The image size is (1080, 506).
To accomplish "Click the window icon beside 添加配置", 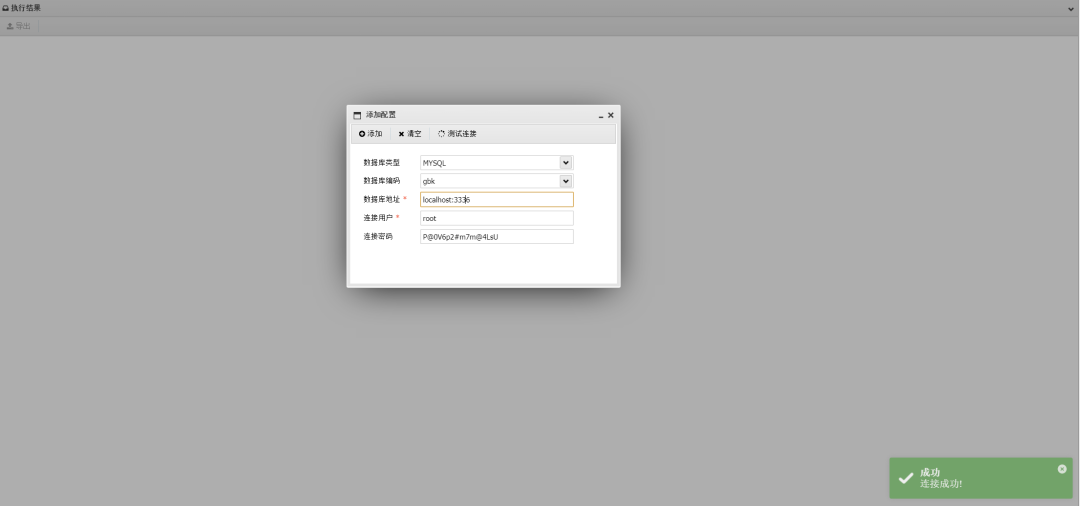I will pyautogui.click(x=357, y=116).
